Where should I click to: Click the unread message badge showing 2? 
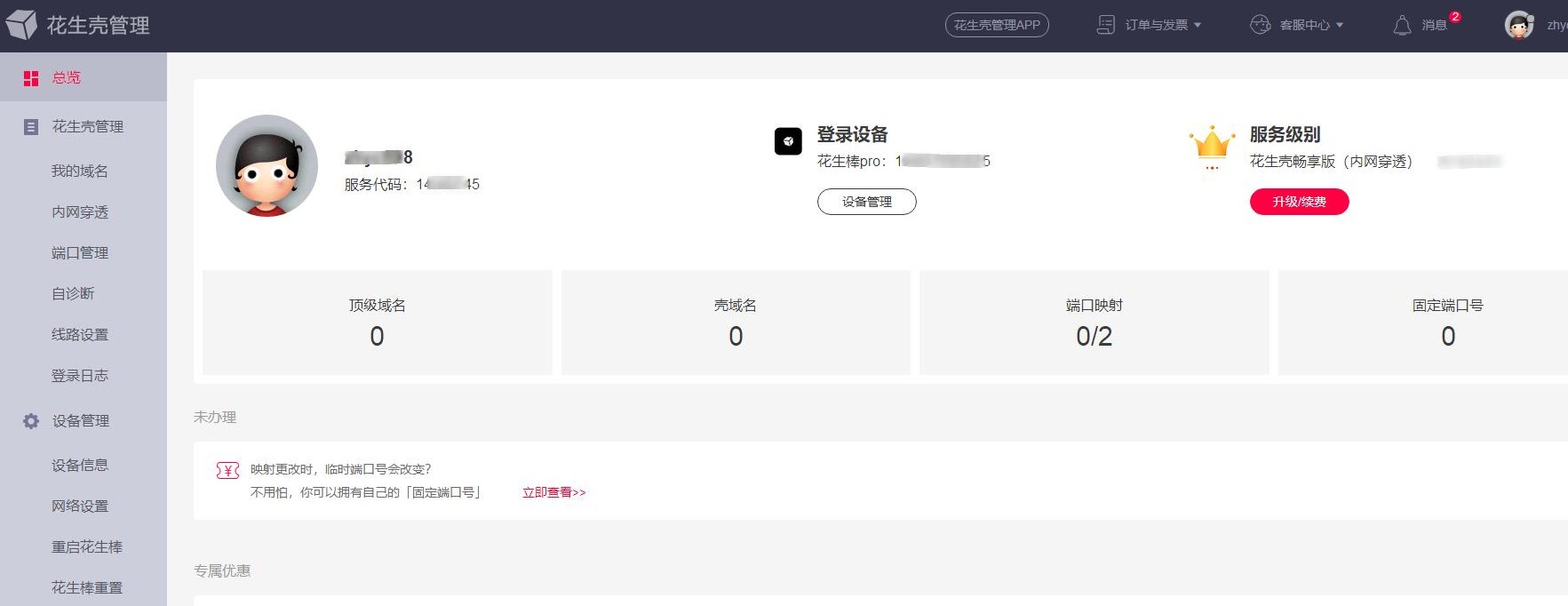tap(1455, 17)
